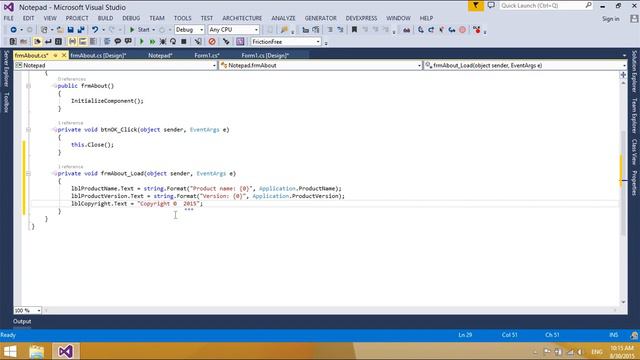Collapse the frmAbout_Load method outline
Image resolution: width=640 pixels, height=360 pixels.
point(28,173)
